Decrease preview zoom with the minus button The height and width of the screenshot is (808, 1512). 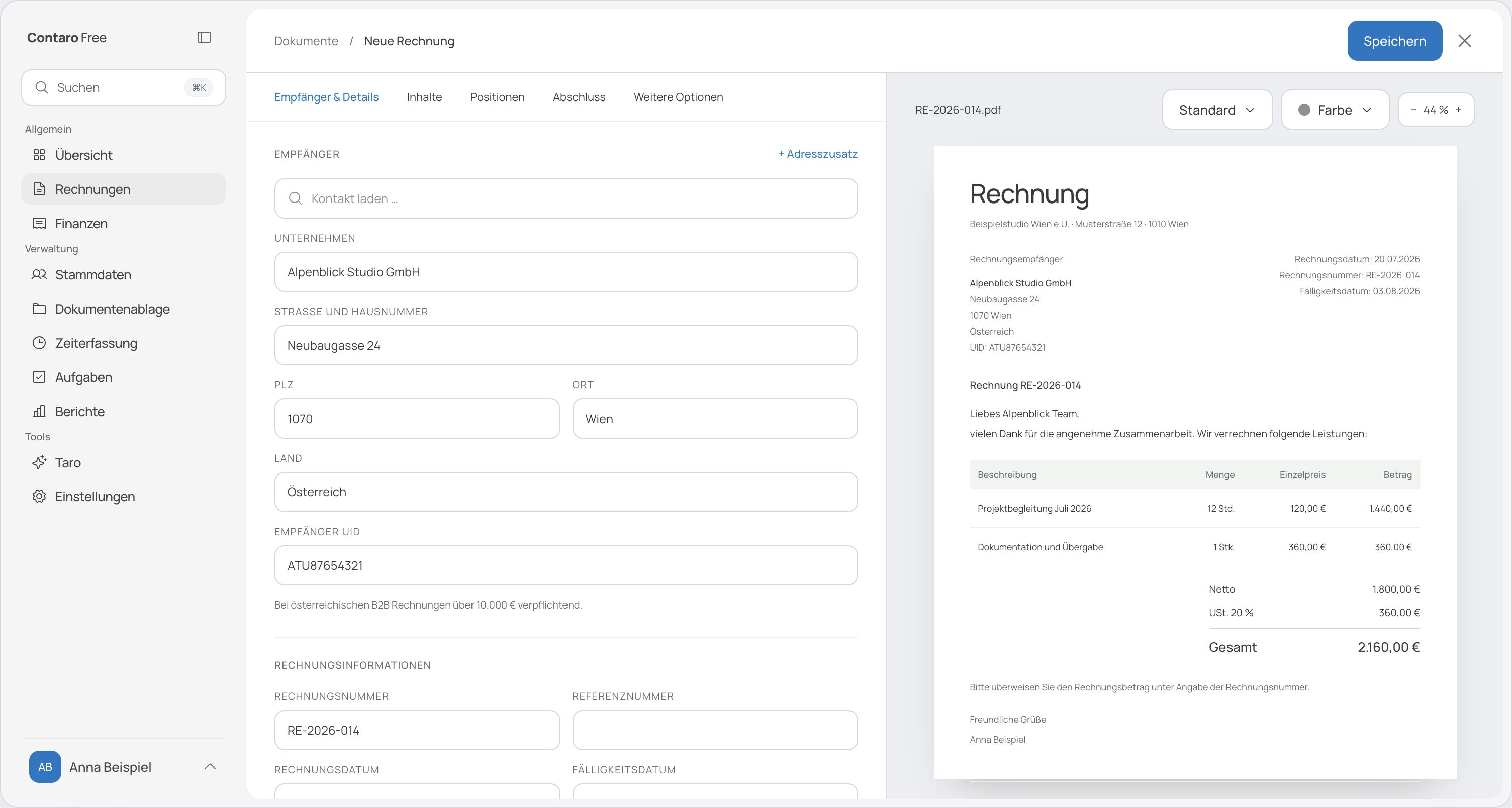(x=1413, y=110)
